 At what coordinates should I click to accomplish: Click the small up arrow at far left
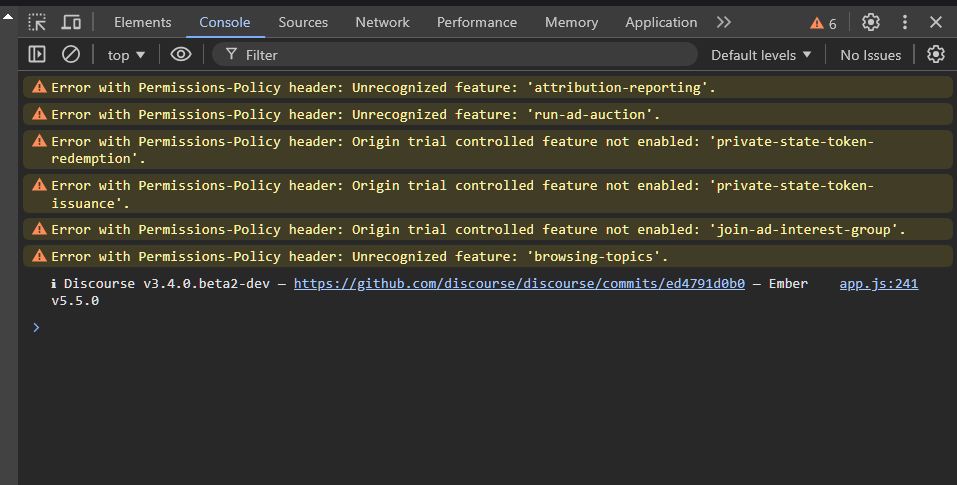8,16
